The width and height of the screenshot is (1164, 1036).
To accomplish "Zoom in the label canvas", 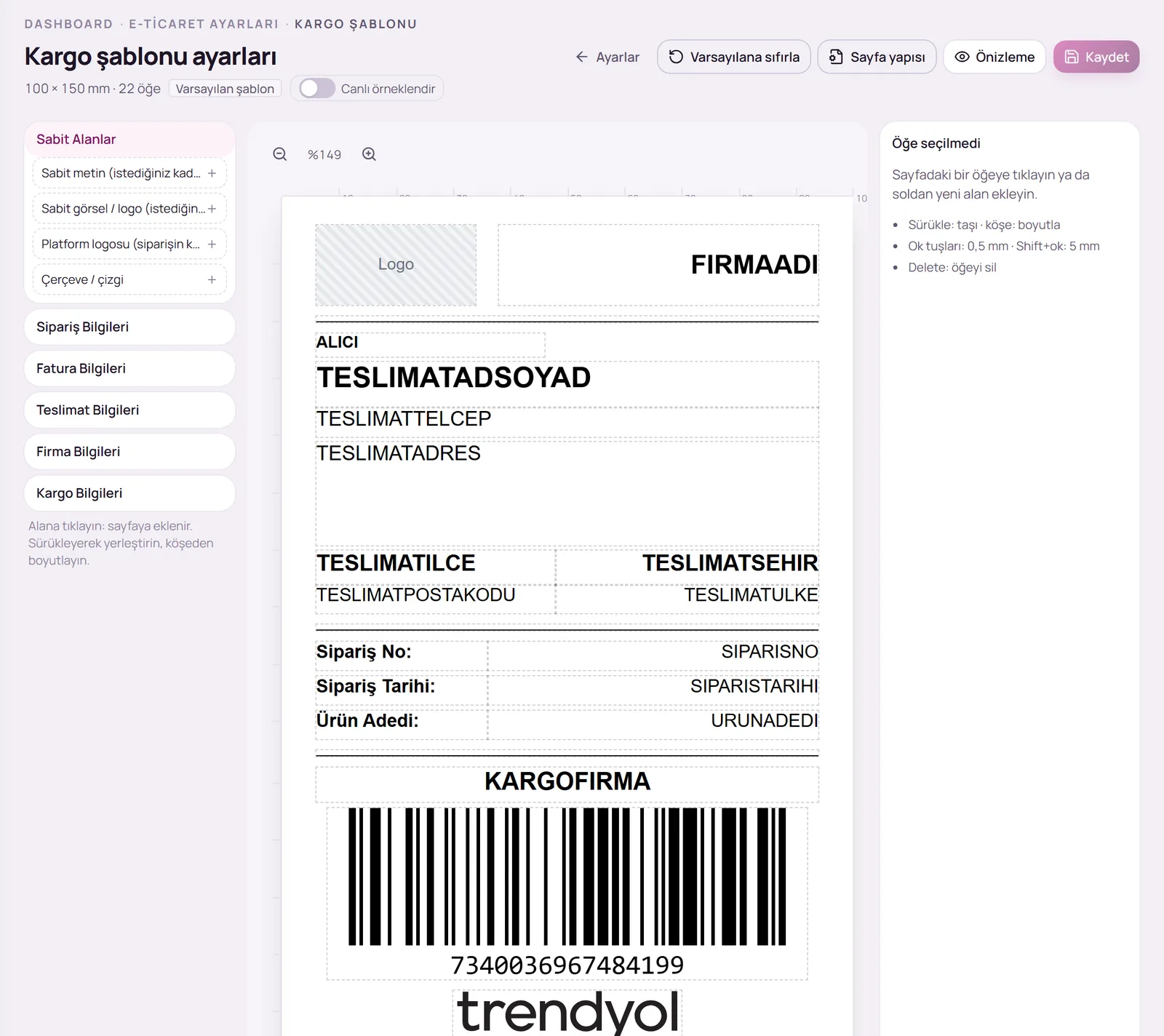I will (370, 154).
